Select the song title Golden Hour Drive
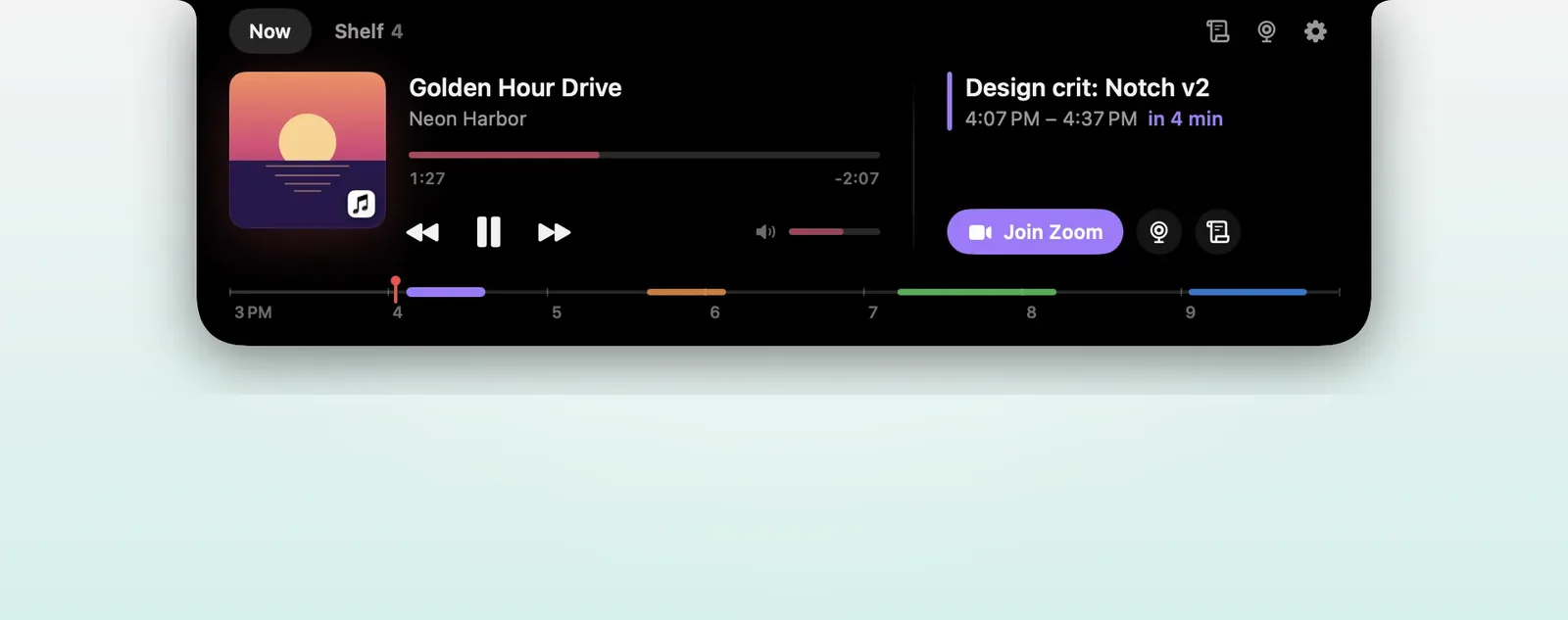1568x620 pixels. [x=515, y=88]
